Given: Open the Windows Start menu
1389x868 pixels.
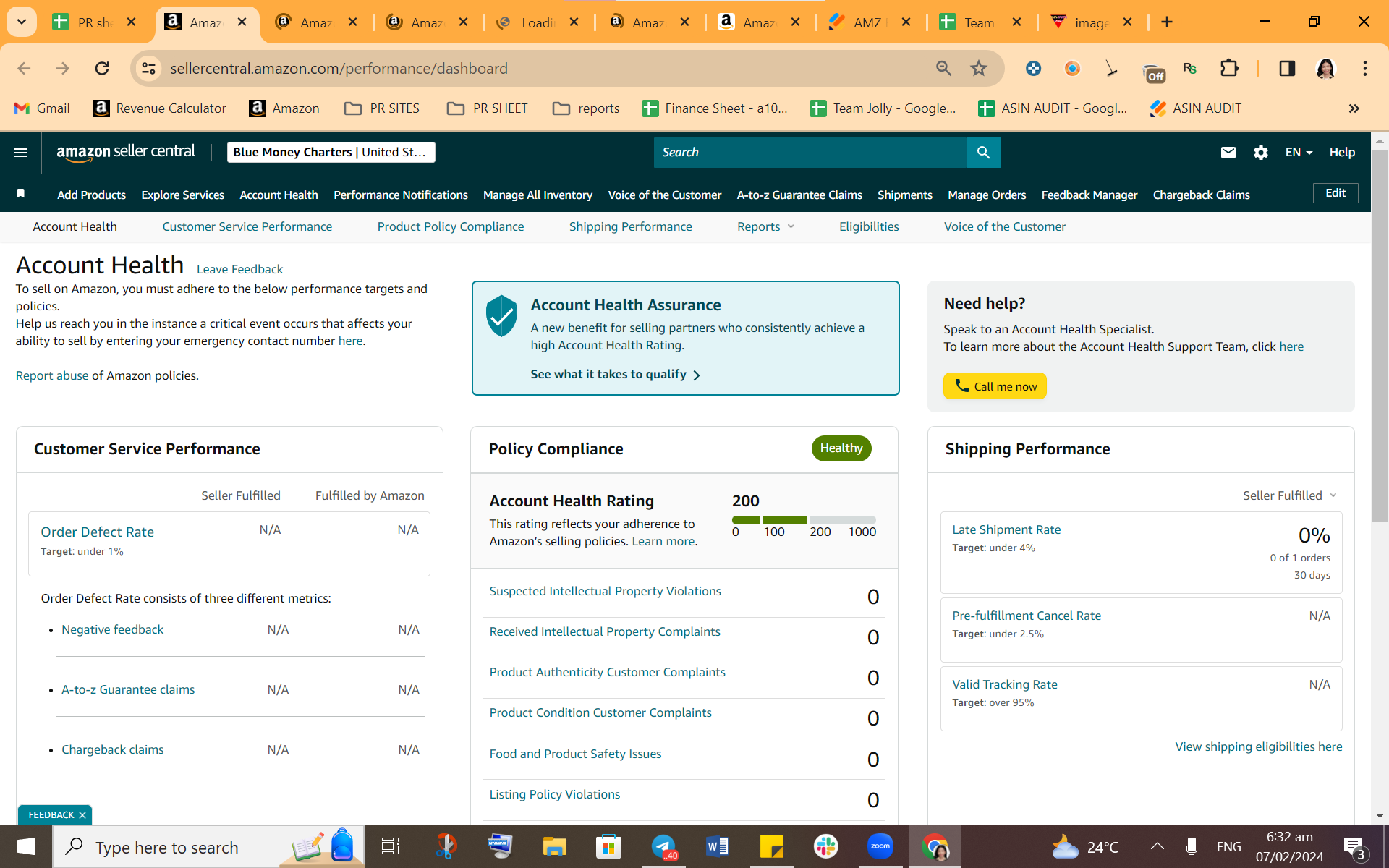Looking at the screenshot, I should tap(25, 847).
